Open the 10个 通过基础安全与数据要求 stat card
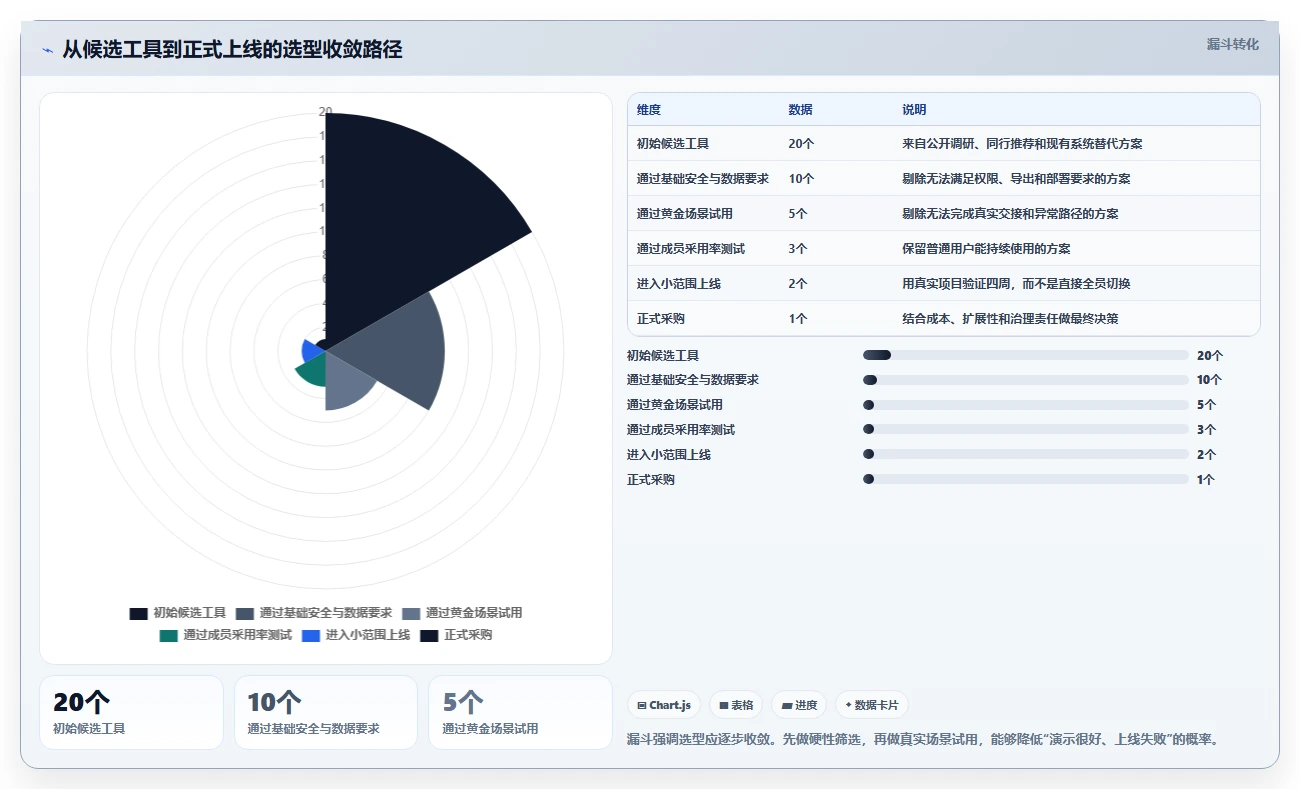 326,712
